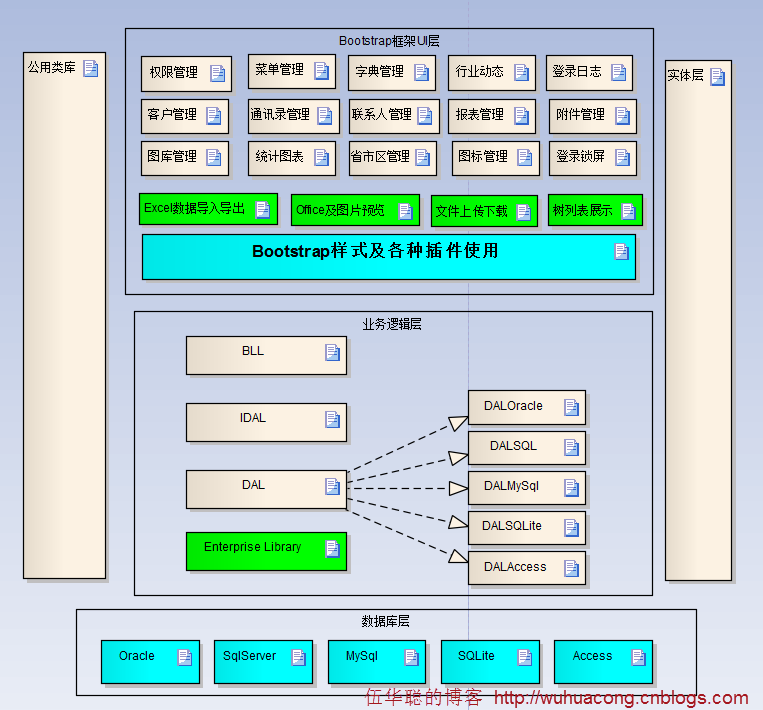Click the document icon in 图标管理 box

525,158
